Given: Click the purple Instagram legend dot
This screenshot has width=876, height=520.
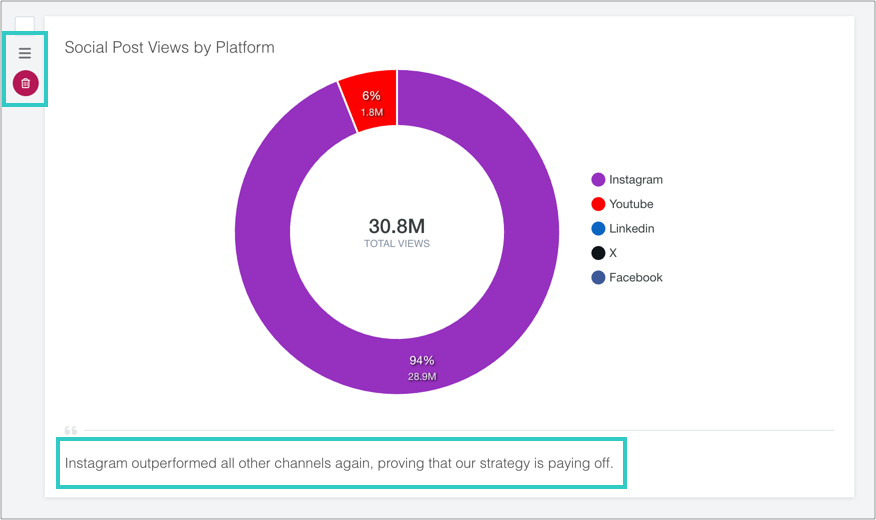Looking at the screenshot, I should (598, 180).
